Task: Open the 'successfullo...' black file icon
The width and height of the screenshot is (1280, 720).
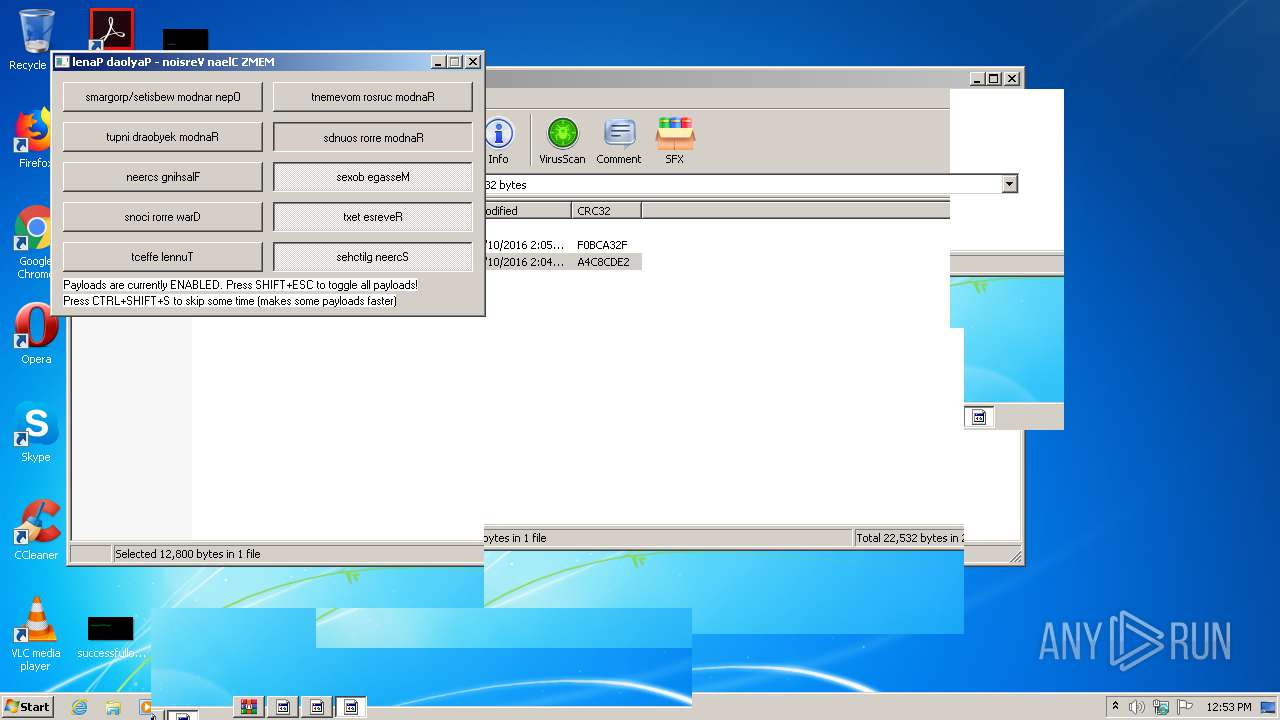Action: click(x=111, y=637)
